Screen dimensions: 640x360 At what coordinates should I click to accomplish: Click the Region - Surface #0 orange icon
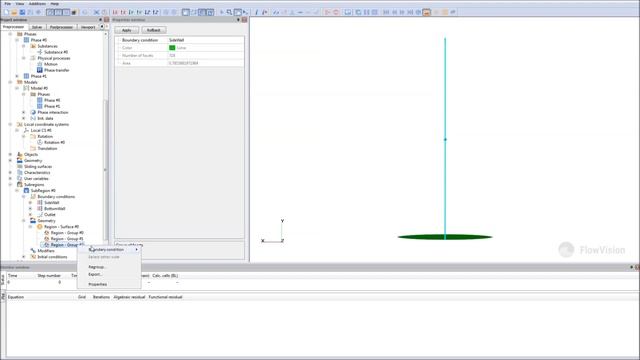[x=40, y=227]
